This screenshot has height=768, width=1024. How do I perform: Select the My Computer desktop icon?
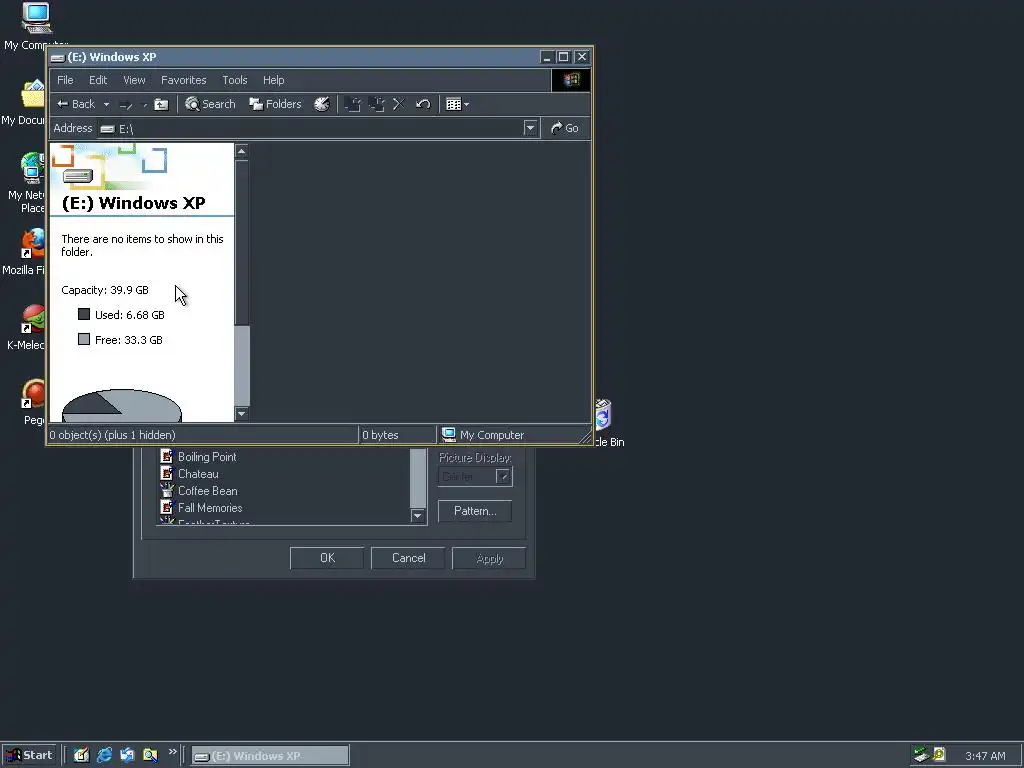click(36, 18)
